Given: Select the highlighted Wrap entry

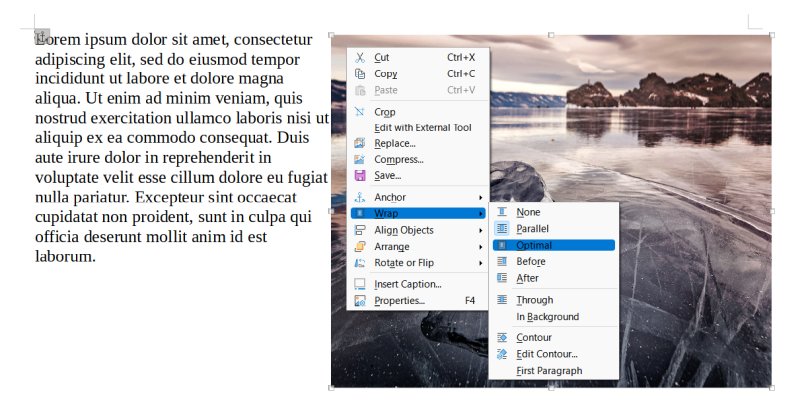Looking at the screenshot, I should 418,213.
